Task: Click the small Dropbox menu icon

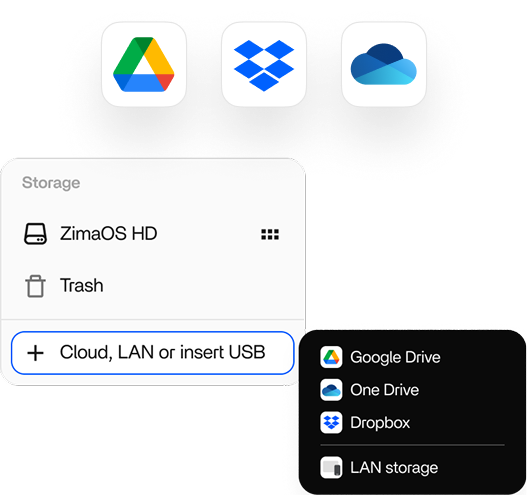Action: point(331,422)
